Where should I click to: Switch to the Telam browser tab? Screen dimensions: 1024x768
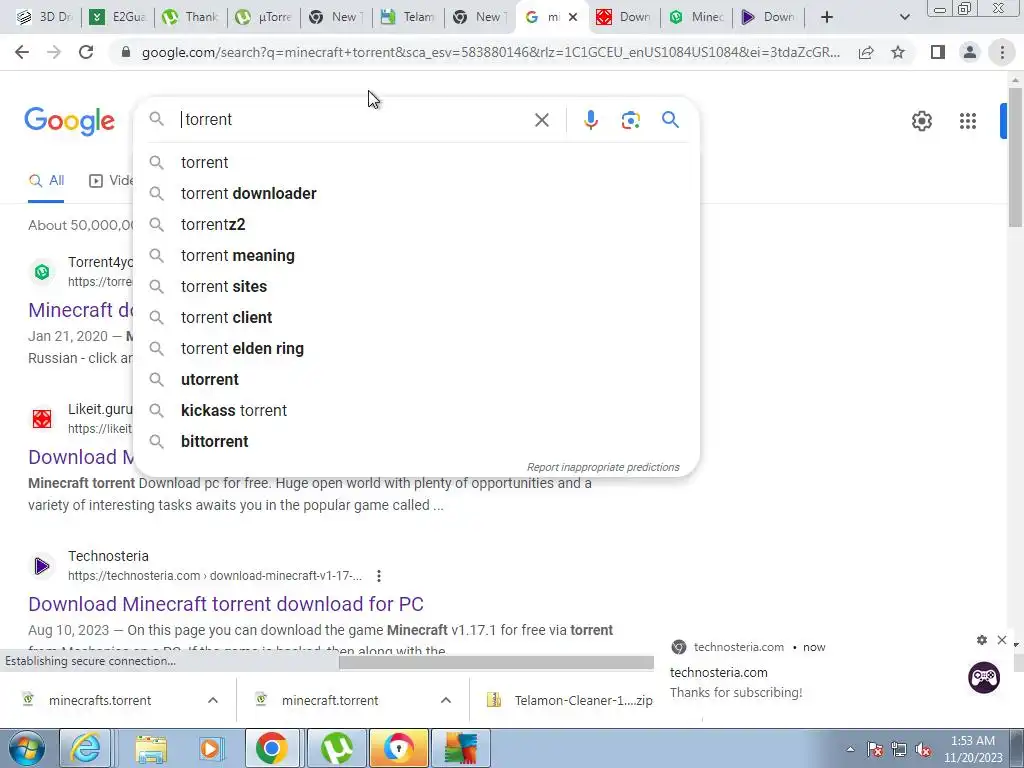click(408, 17)
